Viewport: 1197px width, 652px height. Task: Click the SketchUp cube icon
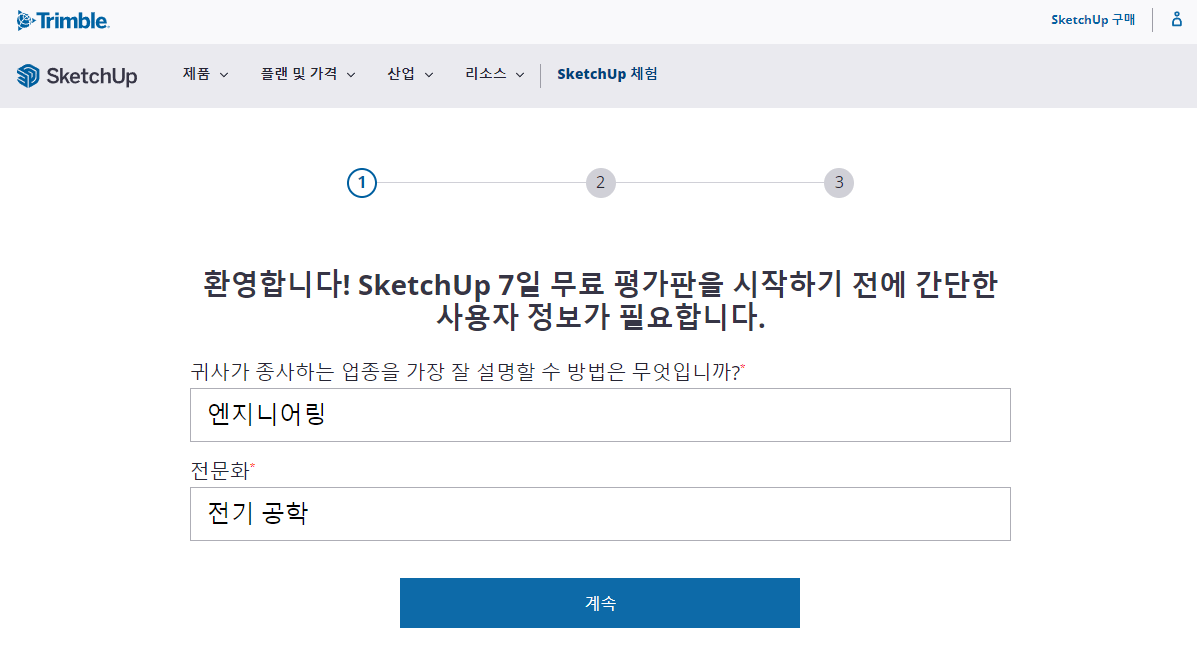click(x=26, y=75)
